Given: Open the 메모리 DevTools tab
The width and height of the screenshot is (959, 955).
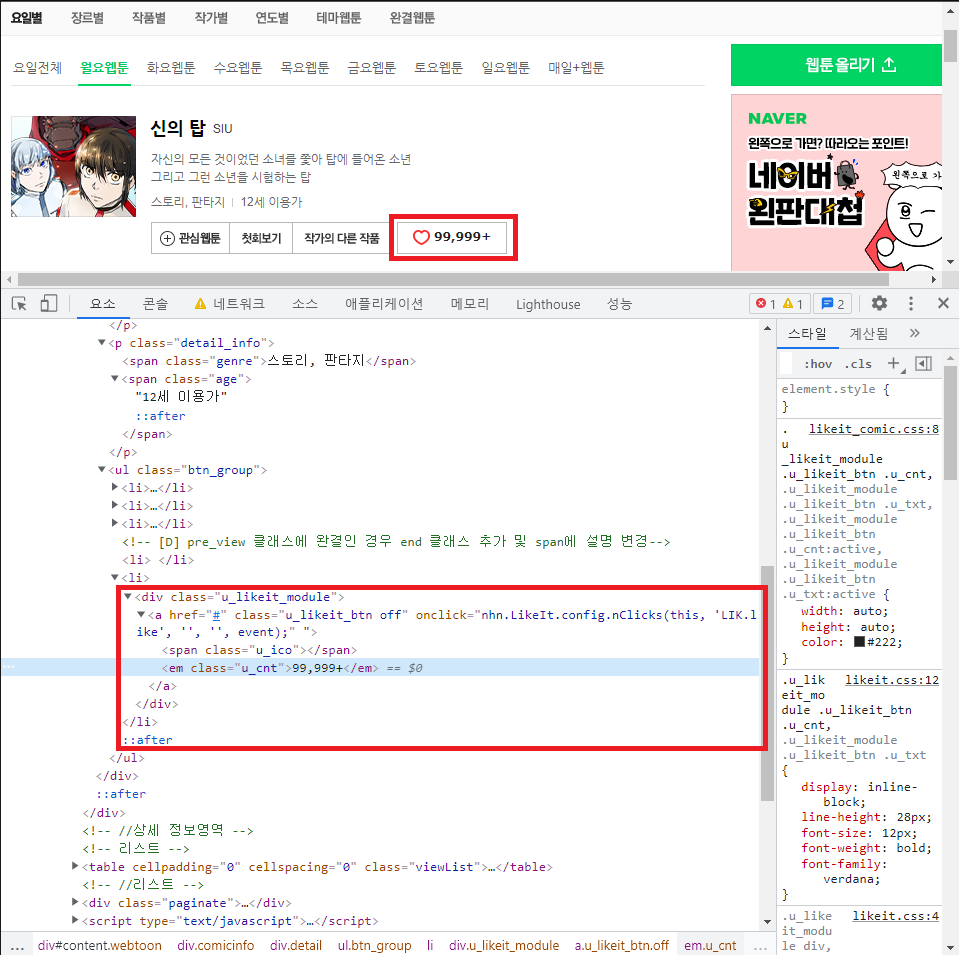Looking at the screenshot, I should 470,303.
